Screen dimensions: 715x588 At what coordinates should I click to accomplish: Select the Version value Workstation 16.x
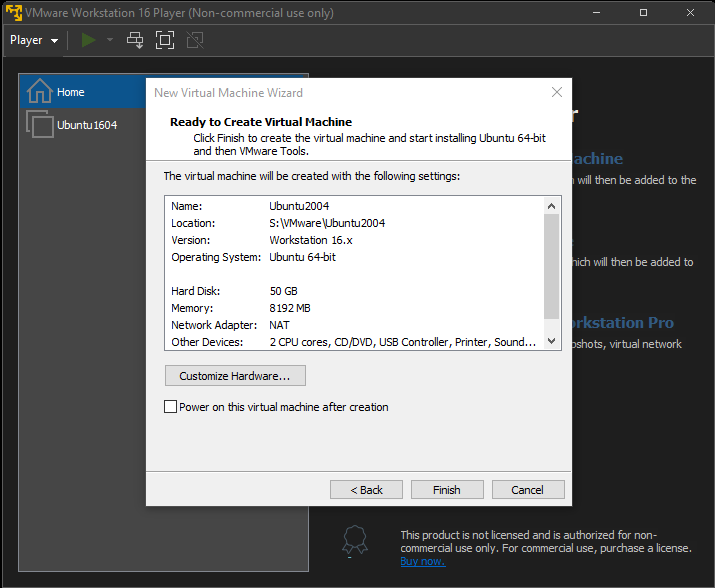[311, 240]
